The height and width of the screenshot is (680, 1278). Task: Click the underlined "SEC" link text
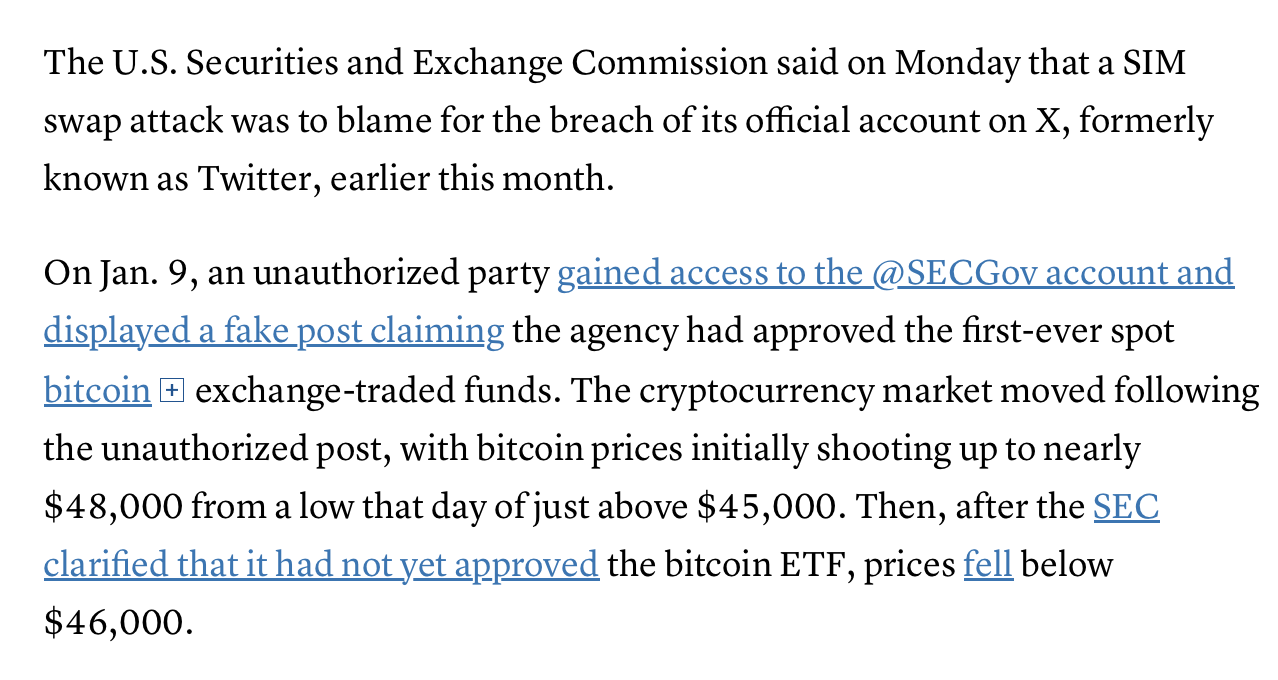tap(1126, 507)
